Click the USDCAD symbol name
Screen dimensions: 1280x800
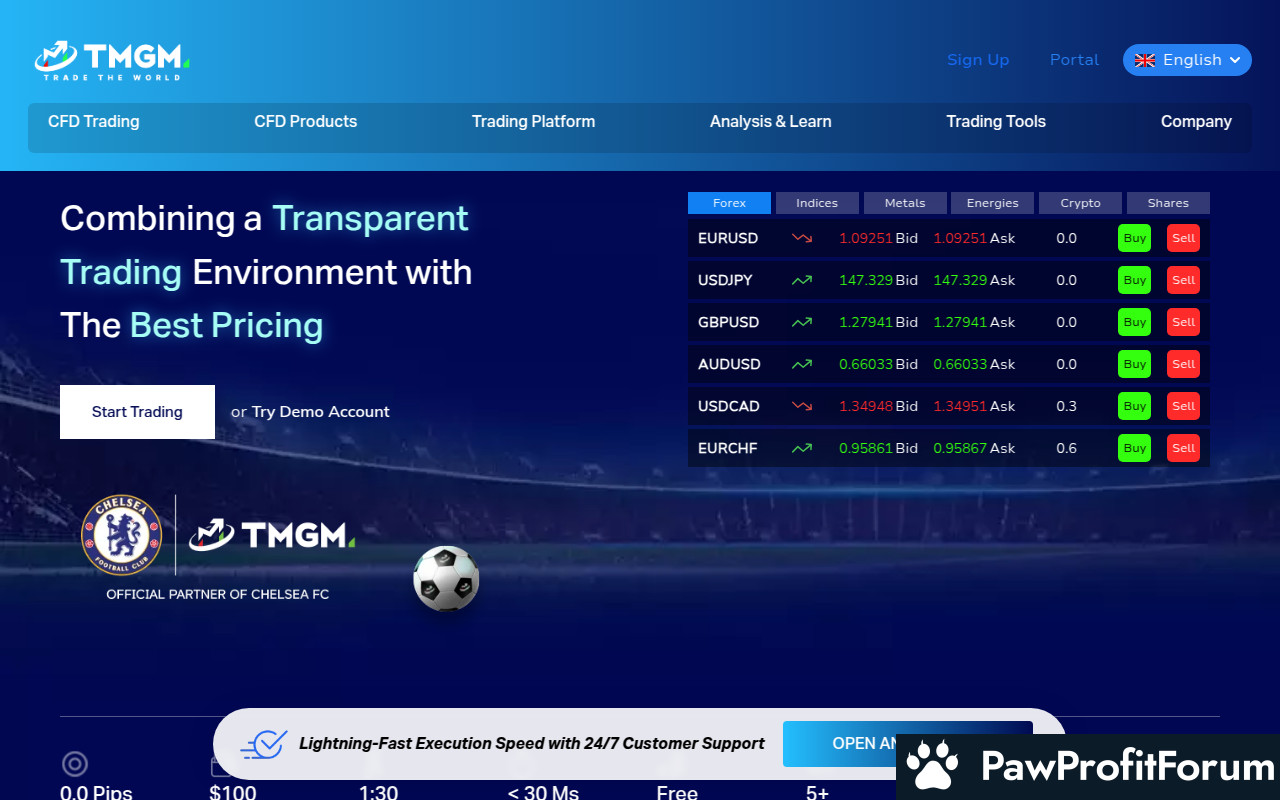[x=729, y=406]
